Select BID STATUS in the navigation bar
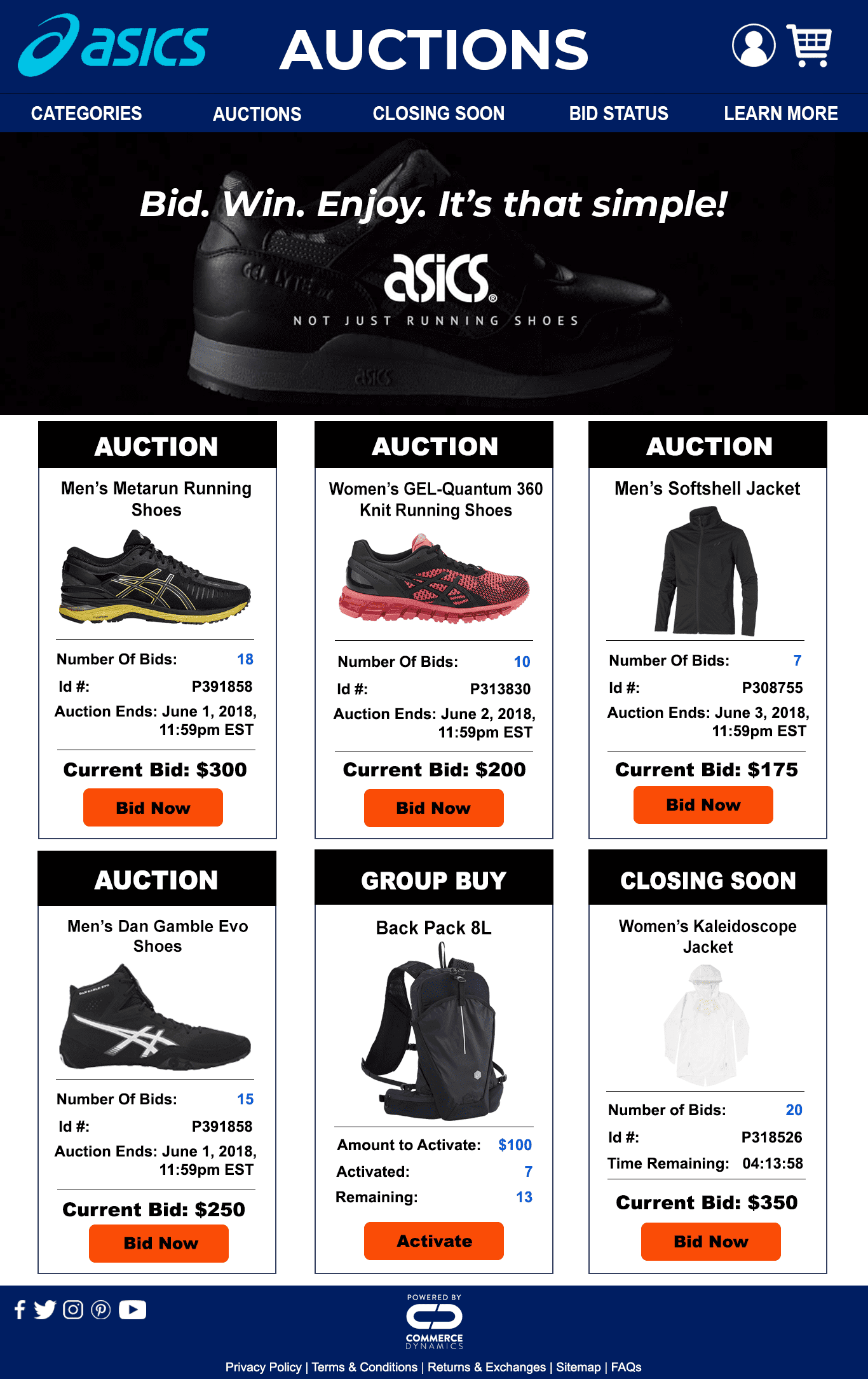868x1379 pixels. pos(618,113)
